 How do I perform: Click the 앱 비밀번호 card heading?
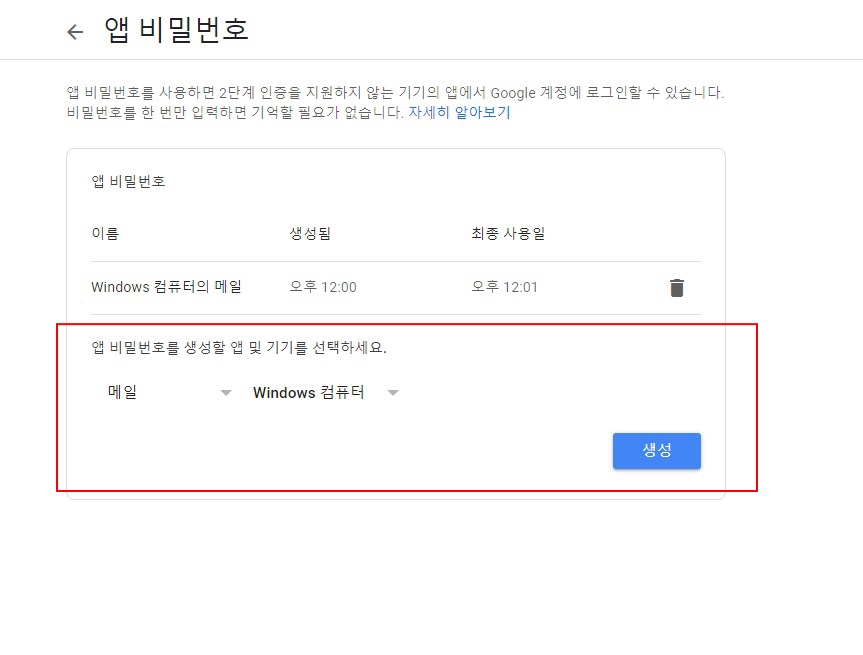click(x=128, y=181)
